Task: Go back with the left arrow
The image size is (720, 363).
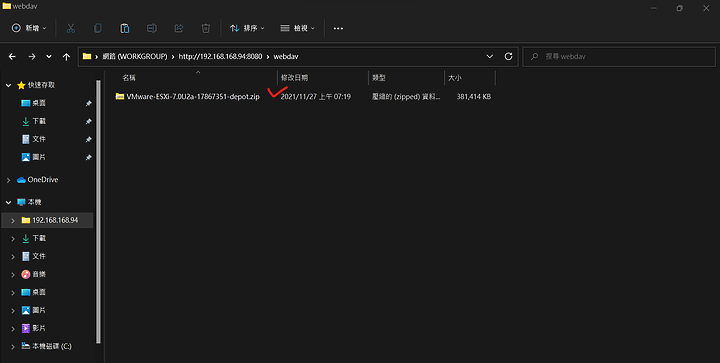Action: coord(12,56)
